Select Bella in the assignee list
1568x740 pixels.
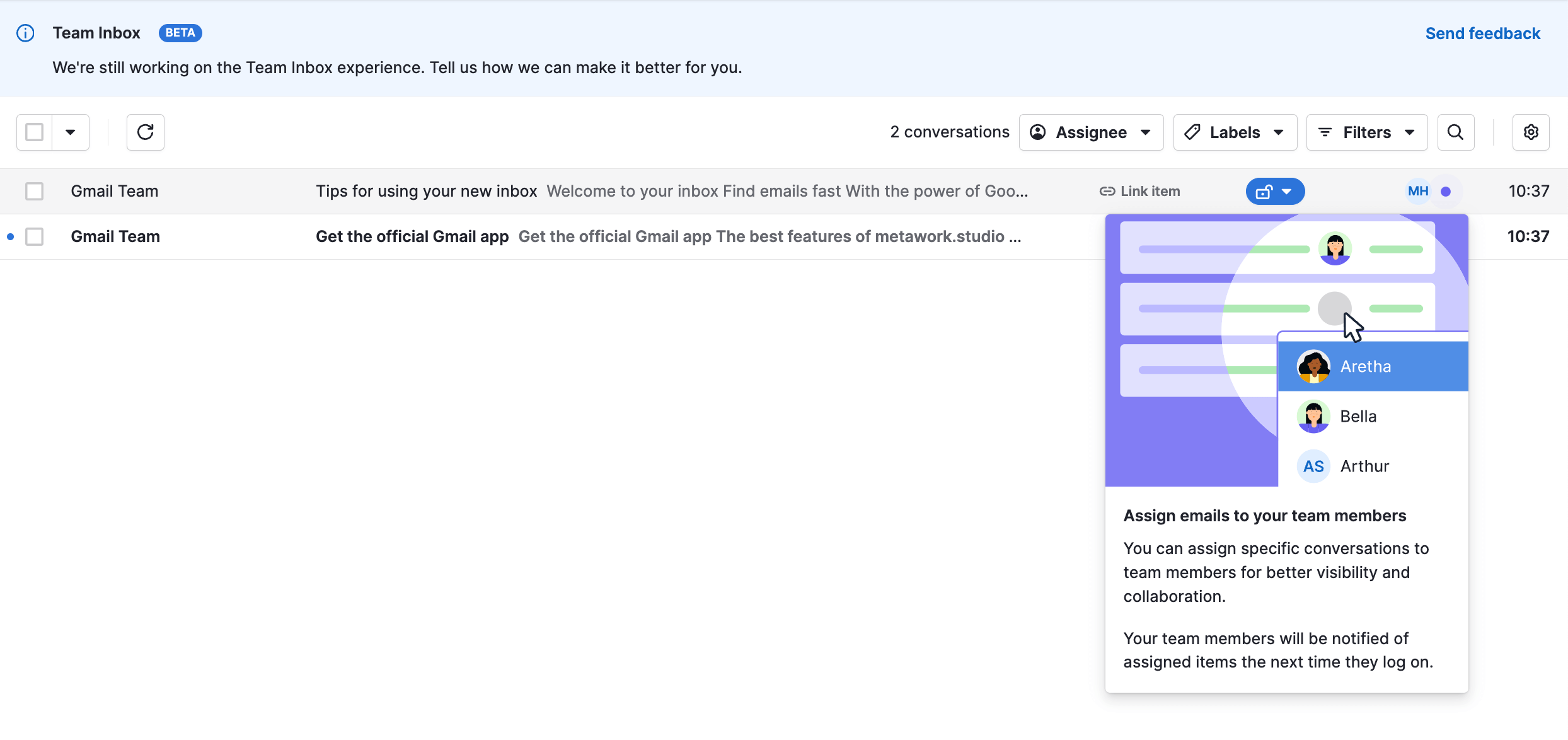[1359, 417]
